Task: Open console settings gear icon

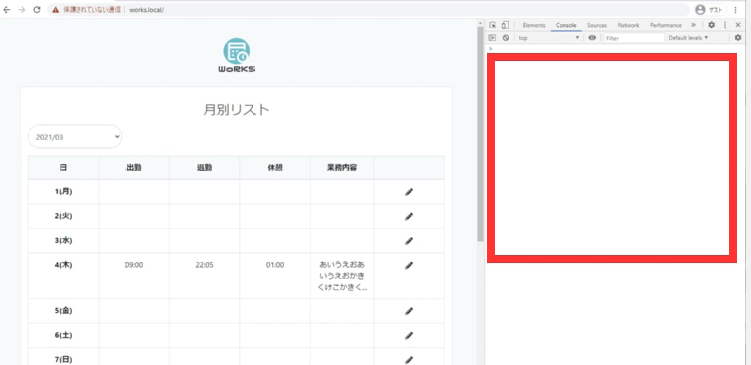Action: 738,38
